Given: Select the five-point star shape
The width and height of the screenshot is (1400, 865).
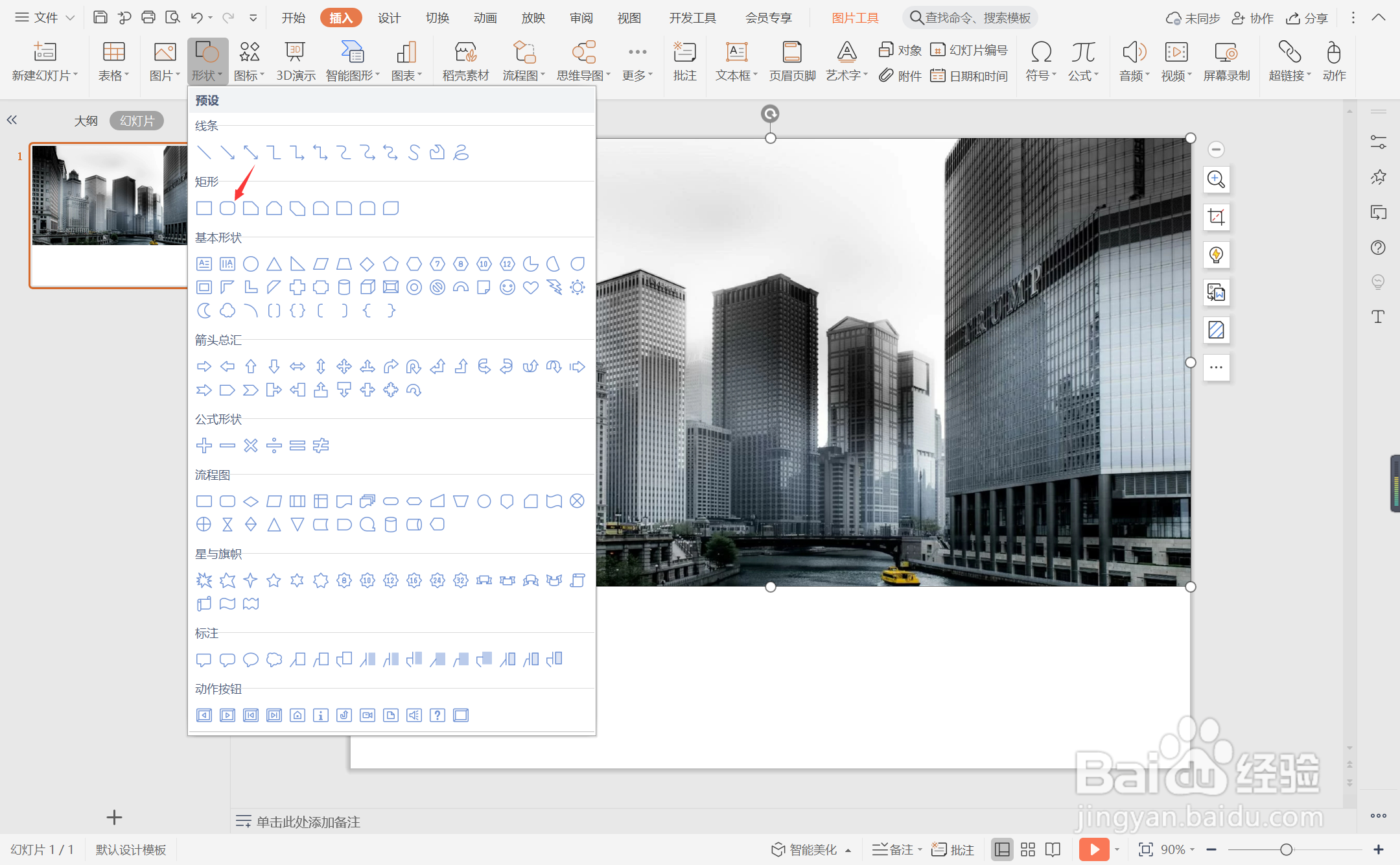Looking at the screenshot, I should pyautogui.click(x=274, y=580).
